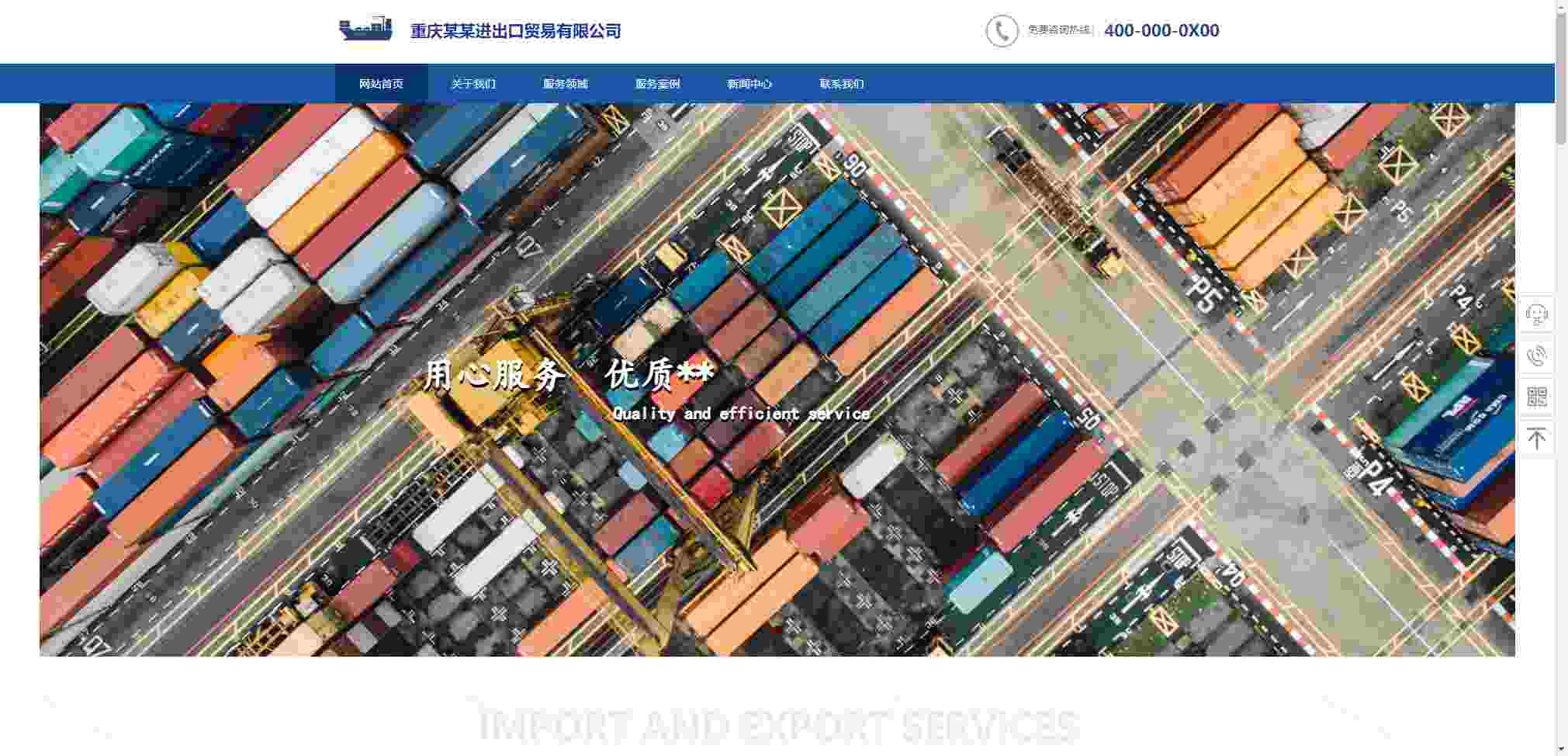Open the 关于我们 nav item

point(473,84)
